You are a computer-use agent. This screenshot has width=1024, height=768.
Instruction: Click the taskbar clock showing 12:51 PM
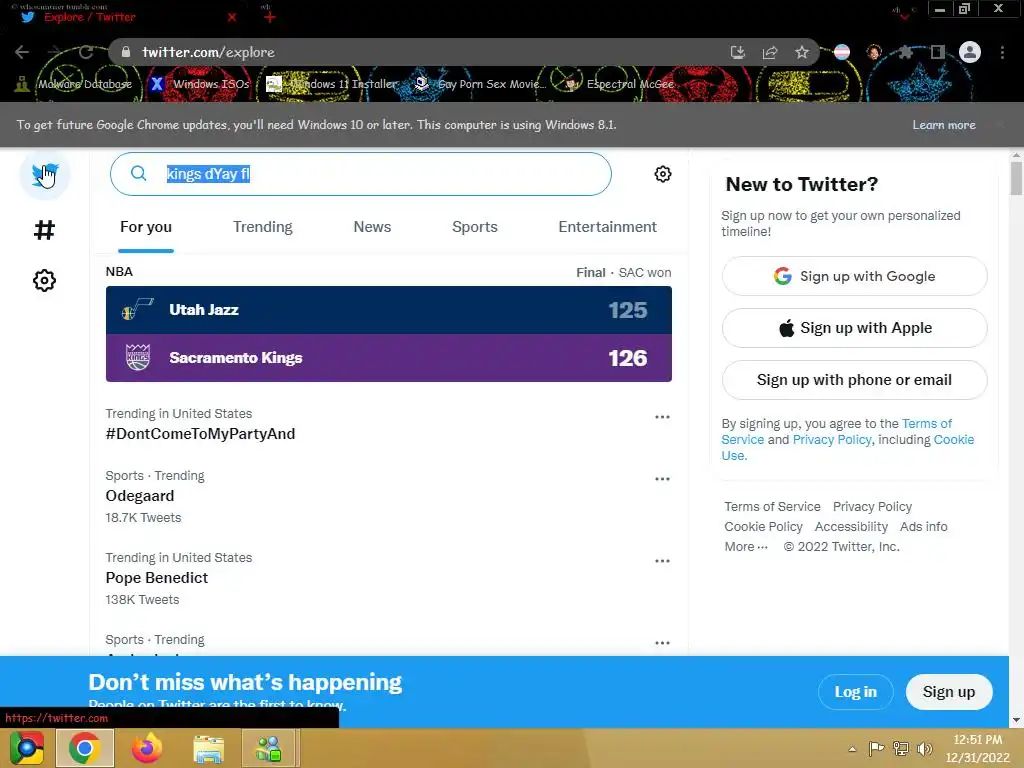(x=978, y=748)
